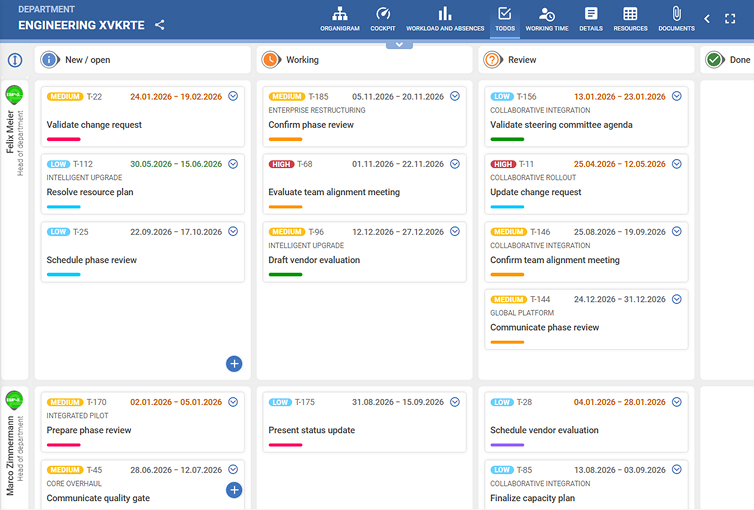Open task Confirm phase review
This screenshot has width=754, height=510.
[311, 125]
